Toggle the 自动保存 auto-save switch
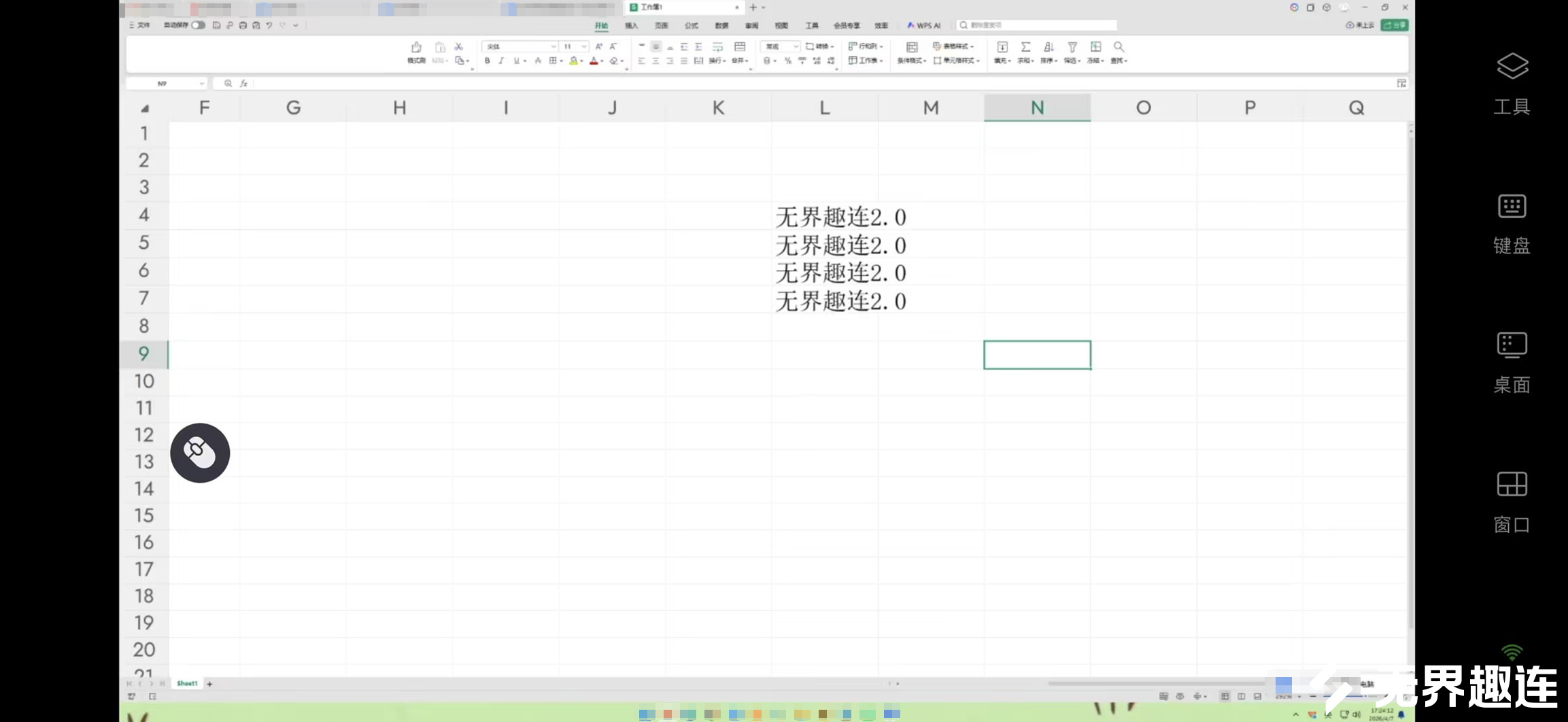The height and width of the screenshot is (722, 1568). pyautogui.click(x=198, y=25)
